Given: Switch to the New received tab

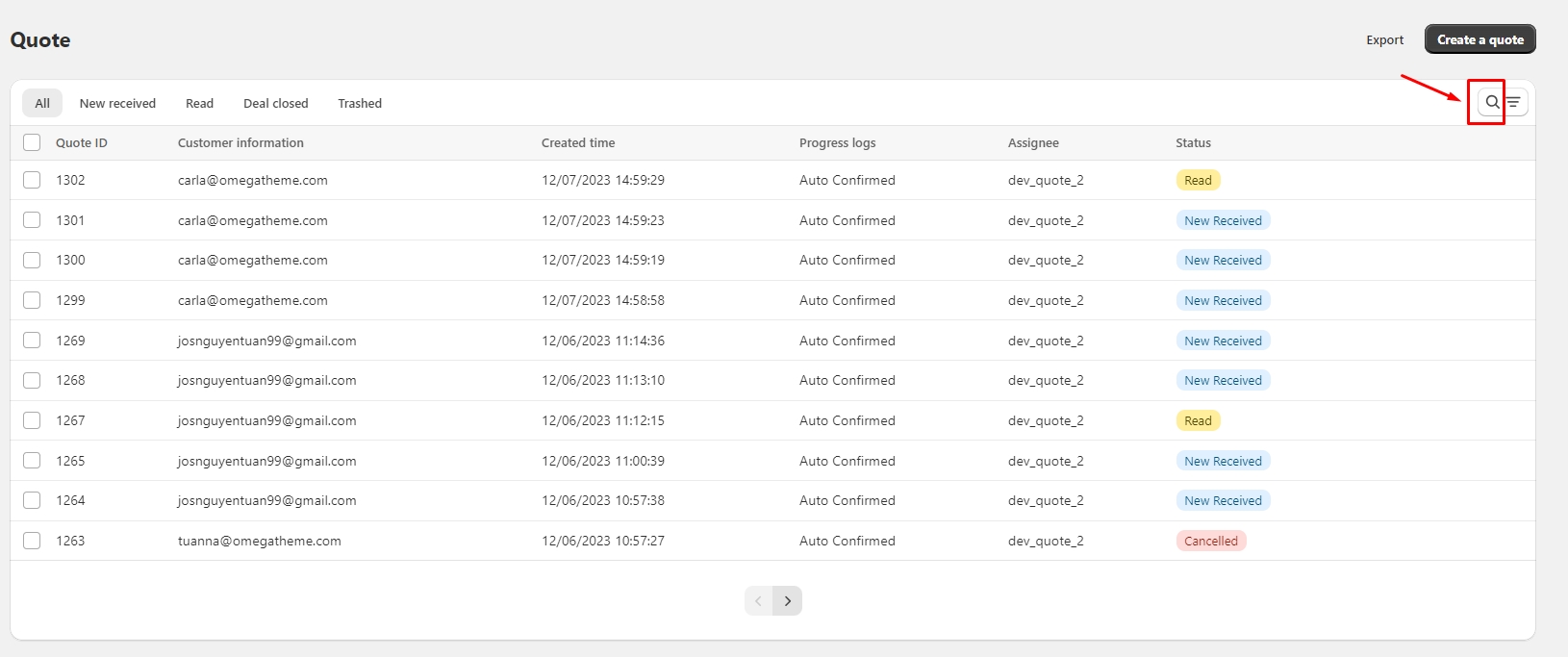Looking at the screenshot, I should tap(117, 103).
